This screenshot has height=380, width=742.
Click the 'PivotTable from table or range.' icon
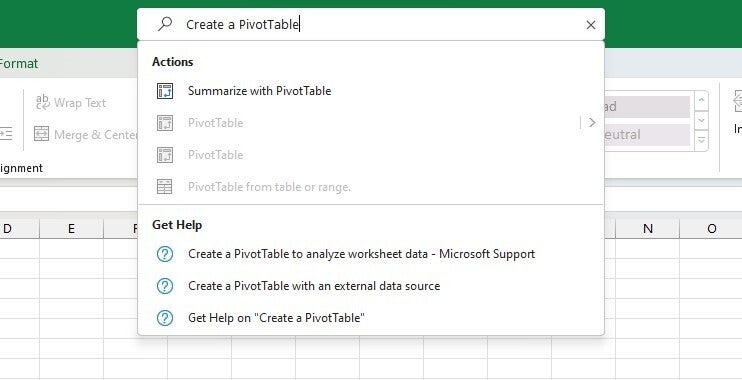(165, 187)
